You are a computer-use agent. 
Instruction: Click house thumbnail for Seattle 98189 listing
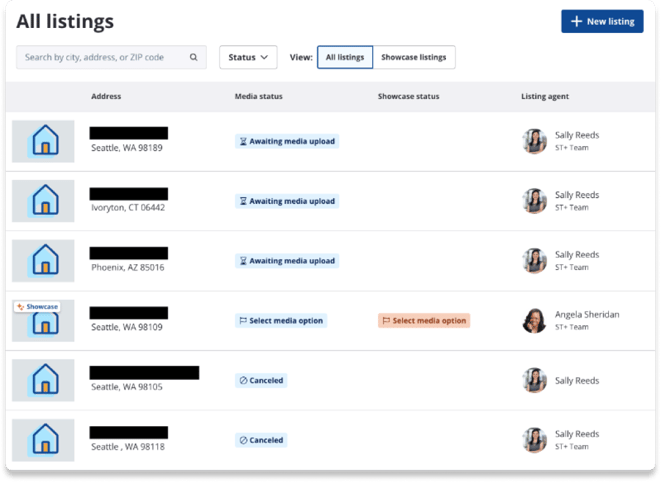pos(43,141)
